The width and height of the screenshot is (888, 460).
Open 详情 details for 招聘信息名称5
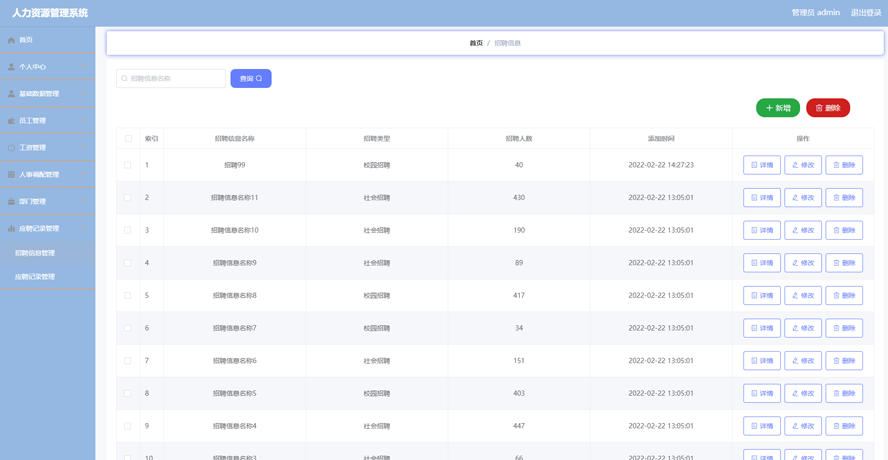click(x=762, y=393)
